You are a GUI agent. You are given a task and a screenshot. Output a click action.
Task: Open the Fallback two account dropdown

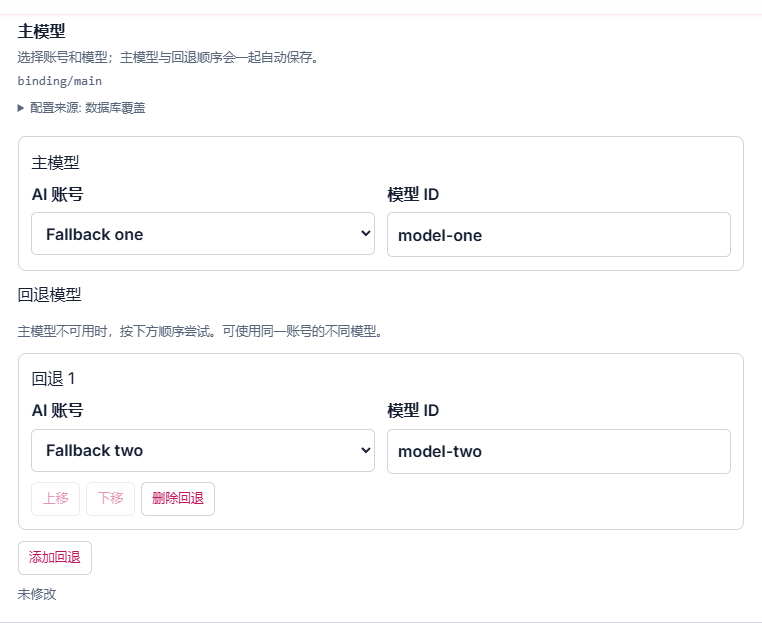pos(203,450)
